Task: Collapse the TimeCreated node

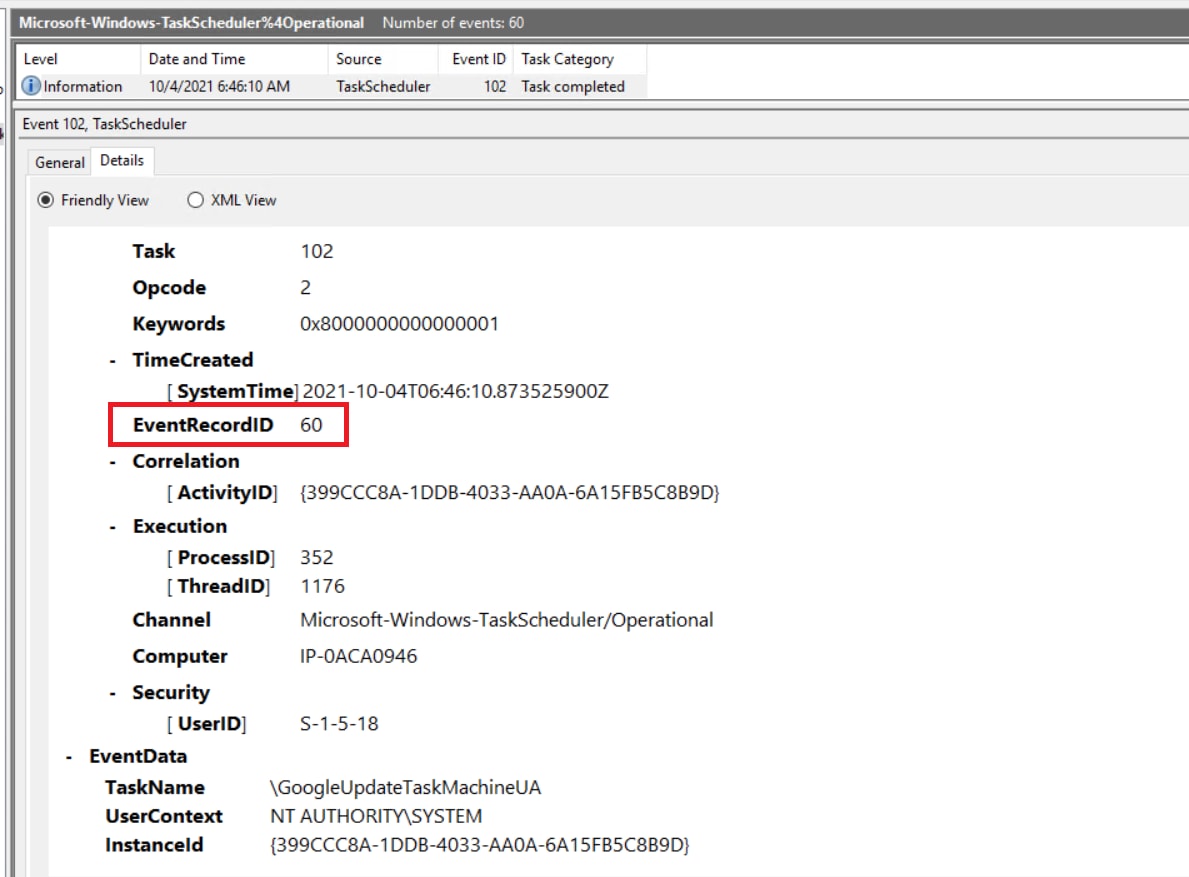Action: pos(113,362)
